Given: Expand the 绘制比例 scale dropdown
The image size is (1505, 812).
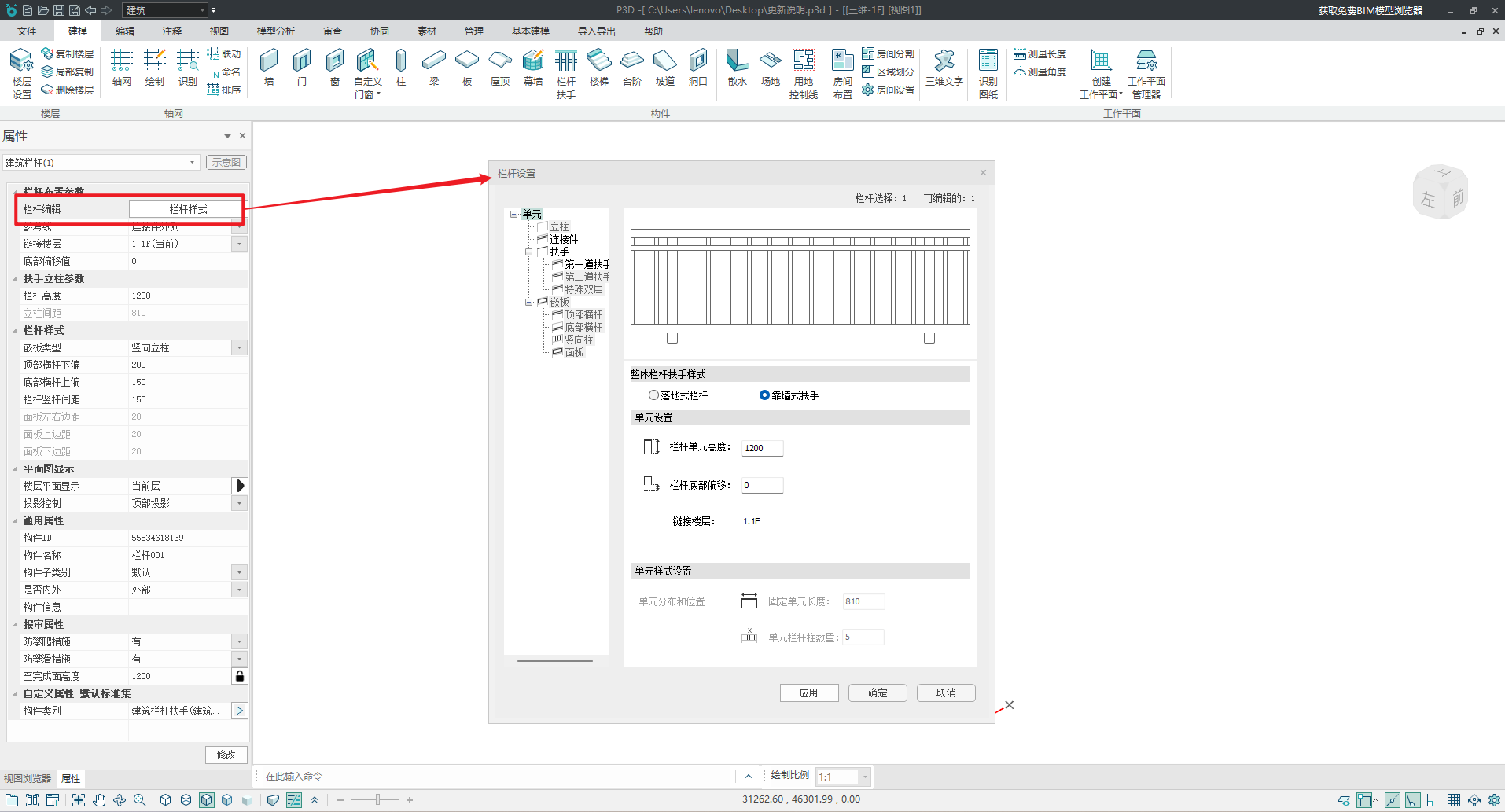Looking at the screenshot, I should coord(865,777).
